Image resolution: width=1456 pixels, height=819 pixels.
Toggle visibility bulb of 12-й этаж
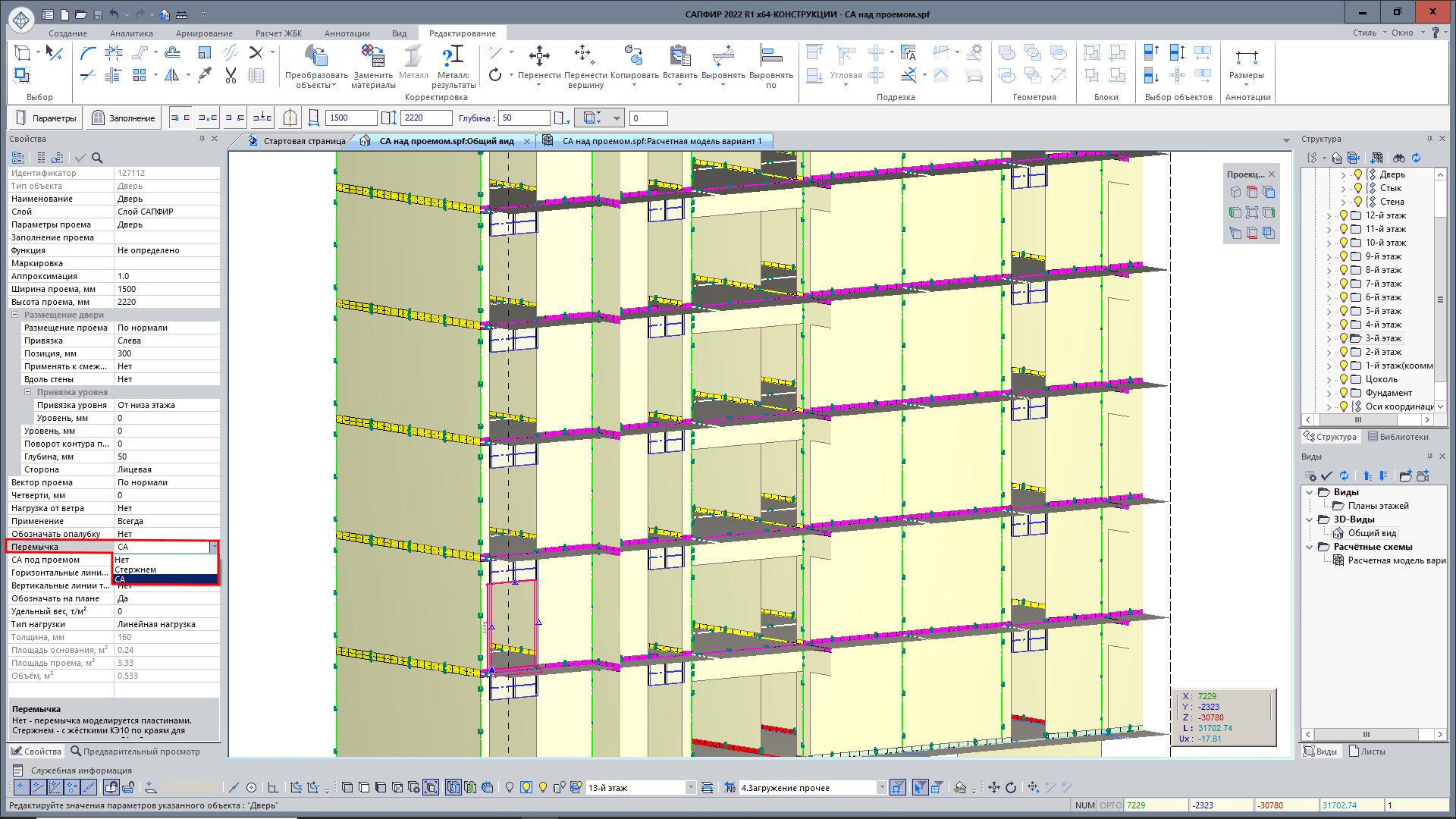click(x=1344, y=215)
